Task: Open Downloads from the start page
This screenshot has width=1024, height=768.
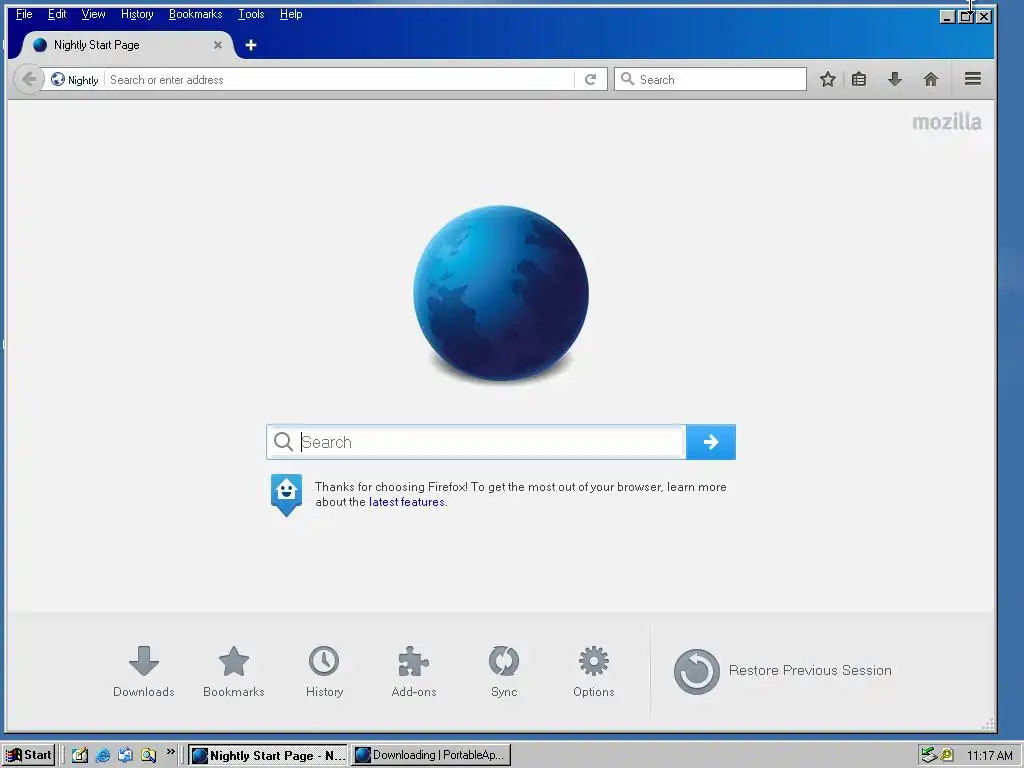Action: [144, 671]
